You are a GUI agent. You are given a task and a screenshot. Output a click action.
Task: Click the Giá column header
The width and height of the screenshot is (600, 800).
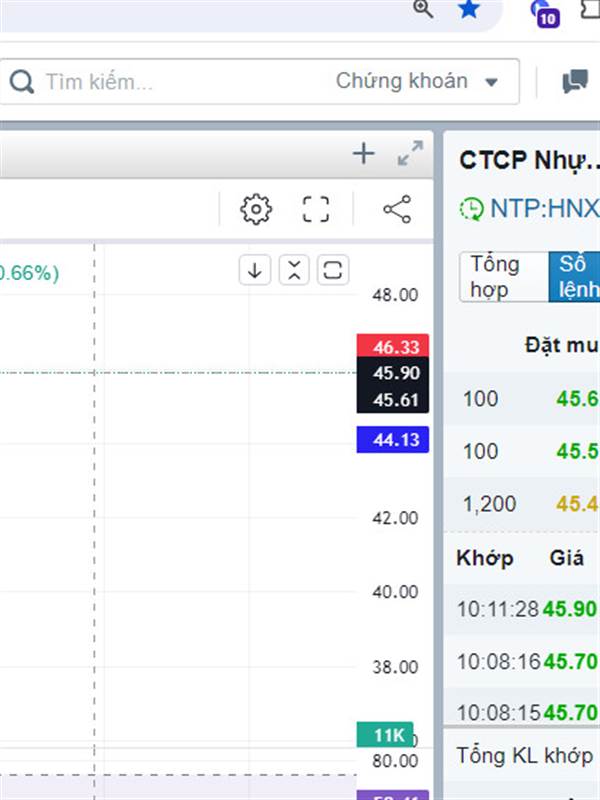pyautogui.click(x=567, y=557)
